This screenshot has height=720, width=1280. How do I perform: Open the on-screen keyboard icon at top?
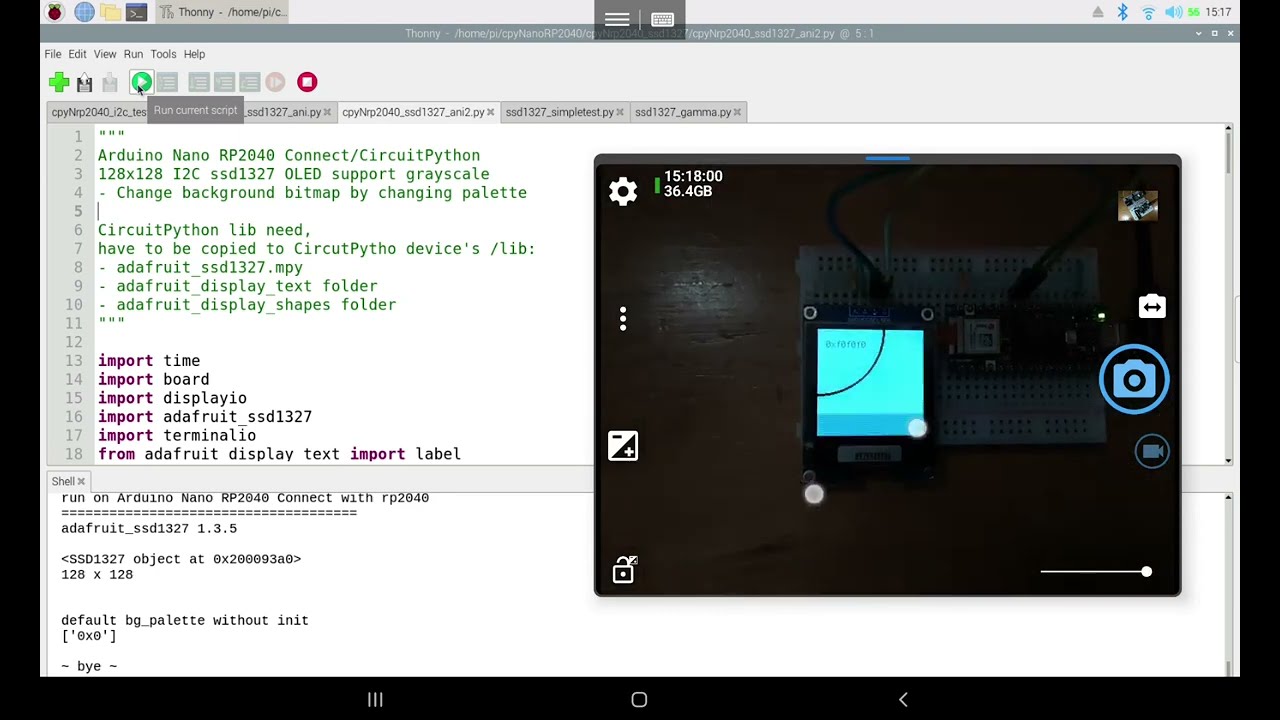pyautogui.click(x=662, y=19)
